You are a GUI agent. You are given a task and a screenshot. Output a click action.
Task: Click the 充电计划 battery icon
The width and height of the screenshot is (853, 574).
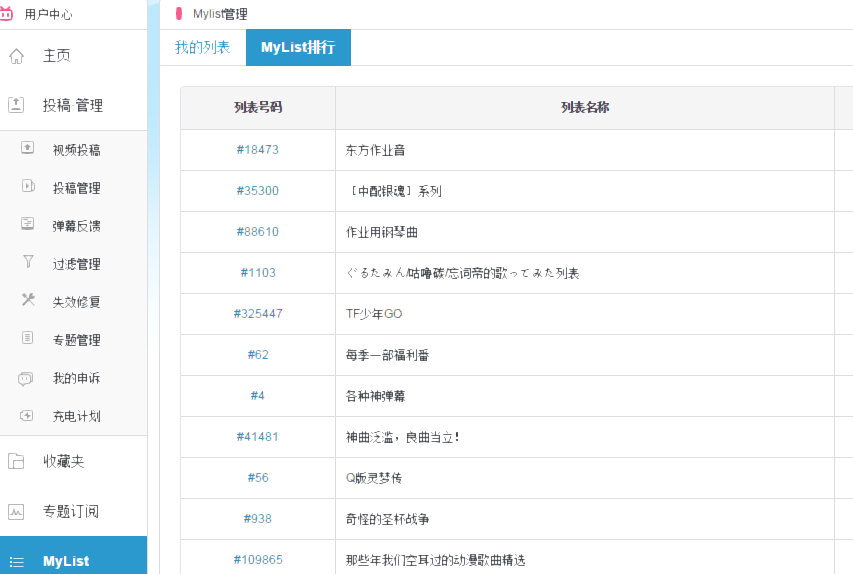tap(27, 416)
